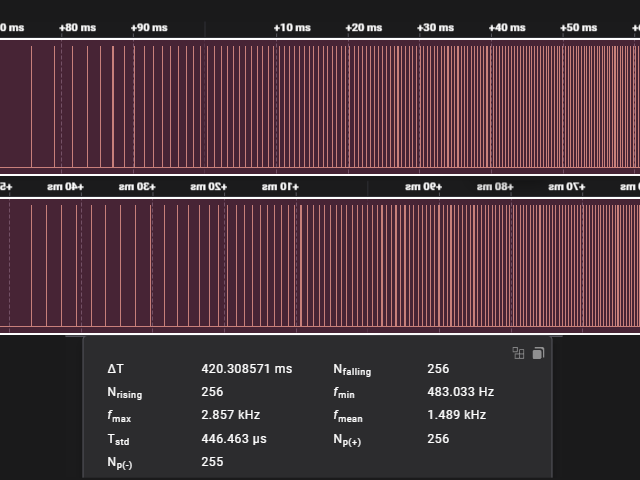Click the f min value 483.033 Hz
The height and width of the screenshot is (480, 640).
pos(461,392)
